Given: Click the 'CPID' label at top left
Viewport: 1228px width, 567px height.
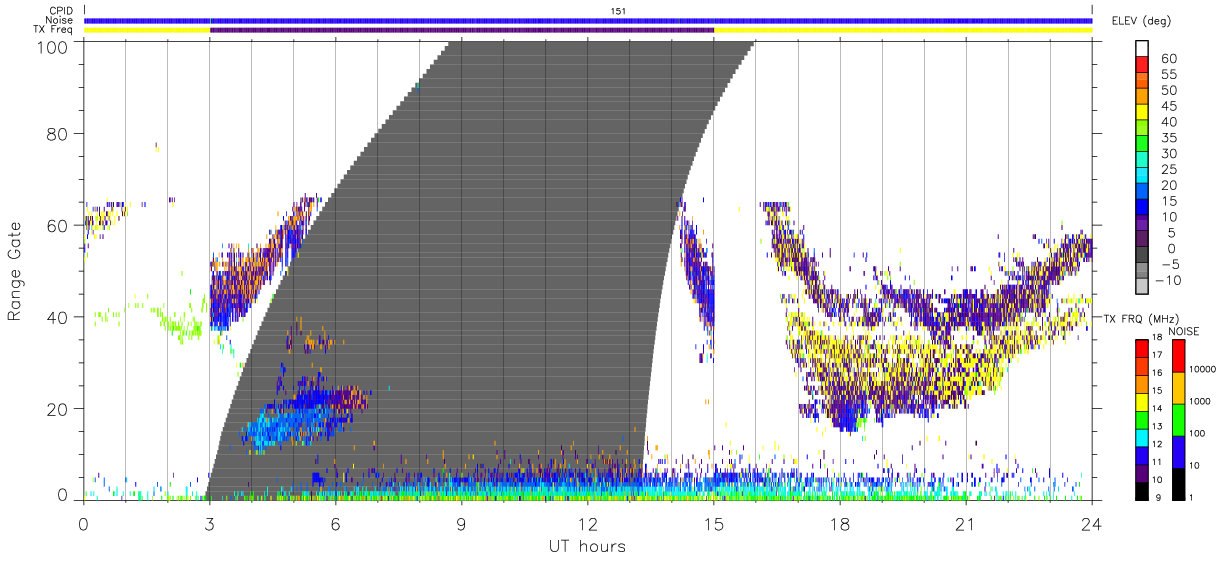Looking at the screenshot, I should pyautogui.click(x=62, y=11).
